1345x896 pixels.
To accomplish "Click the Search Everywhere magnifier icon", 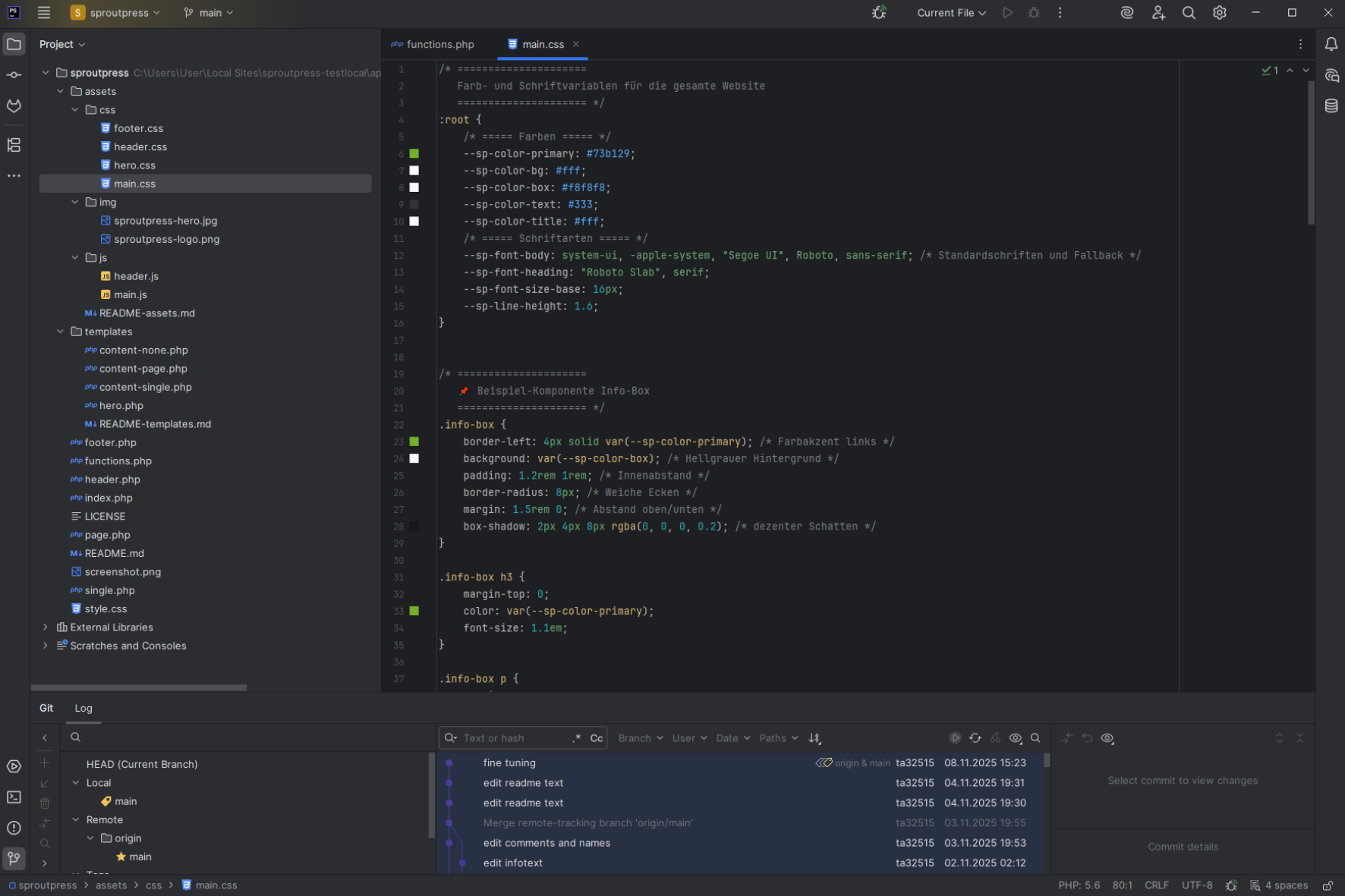I will [x=1189, y=13].
